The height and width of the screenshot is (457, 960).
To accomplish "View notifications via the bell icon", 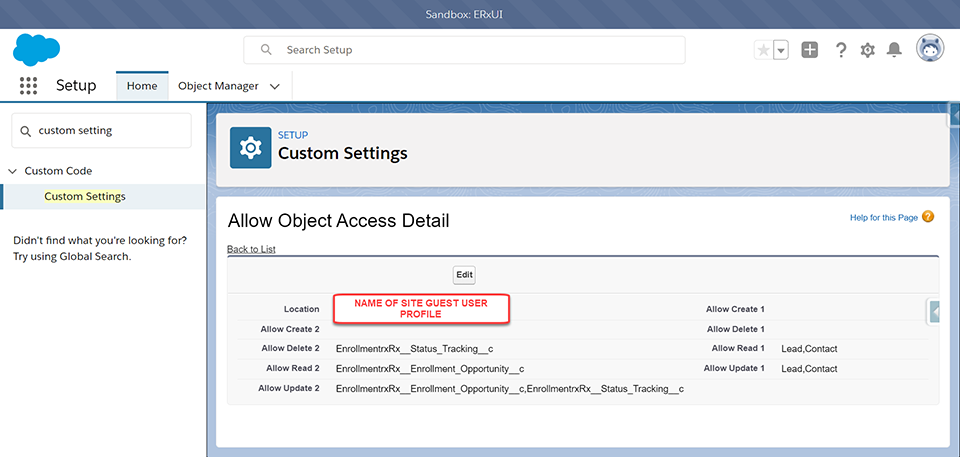I will (x=894, y=50).
